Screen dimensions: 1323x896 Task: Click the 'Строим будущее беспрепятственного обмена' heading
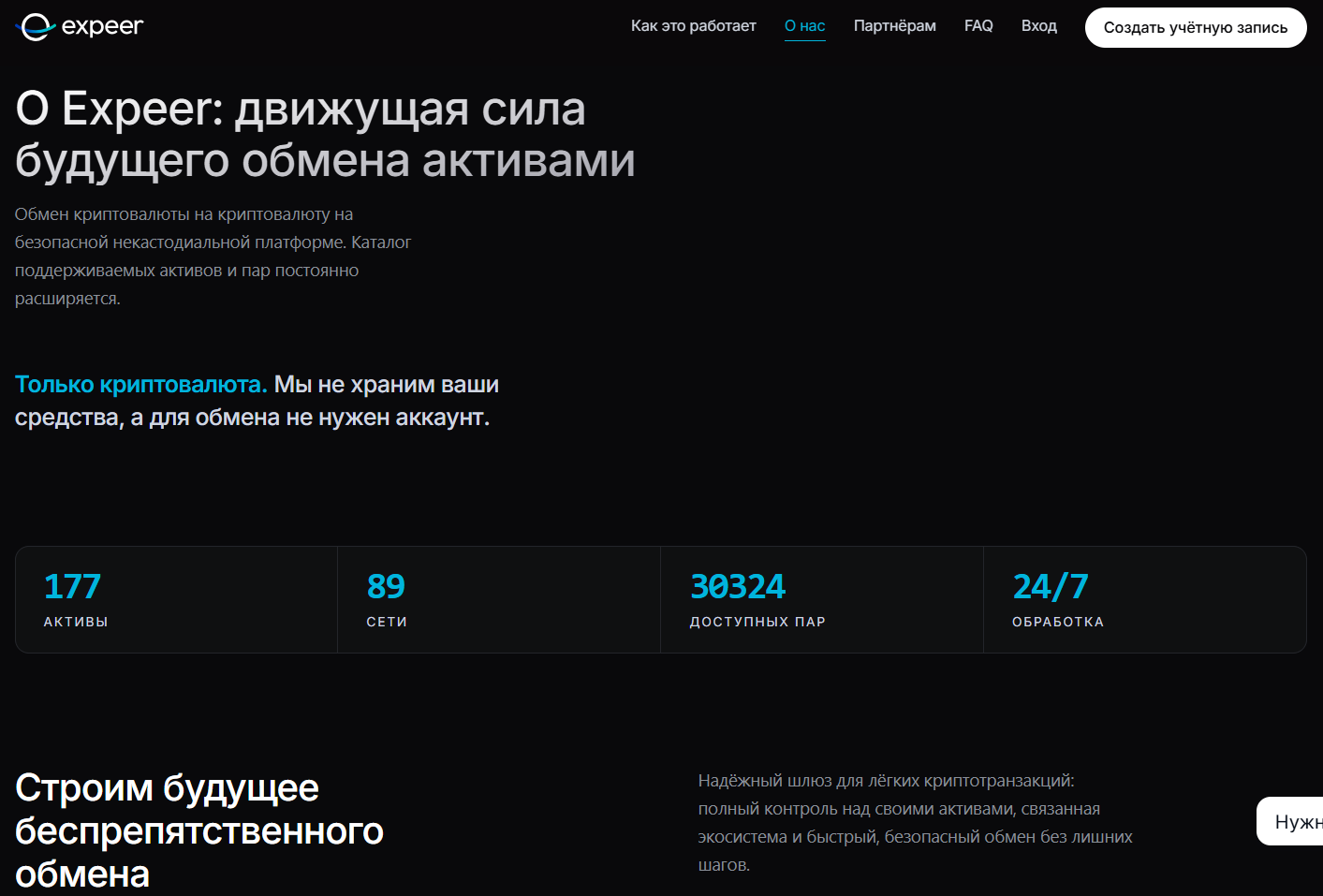(x=199, y=830)
